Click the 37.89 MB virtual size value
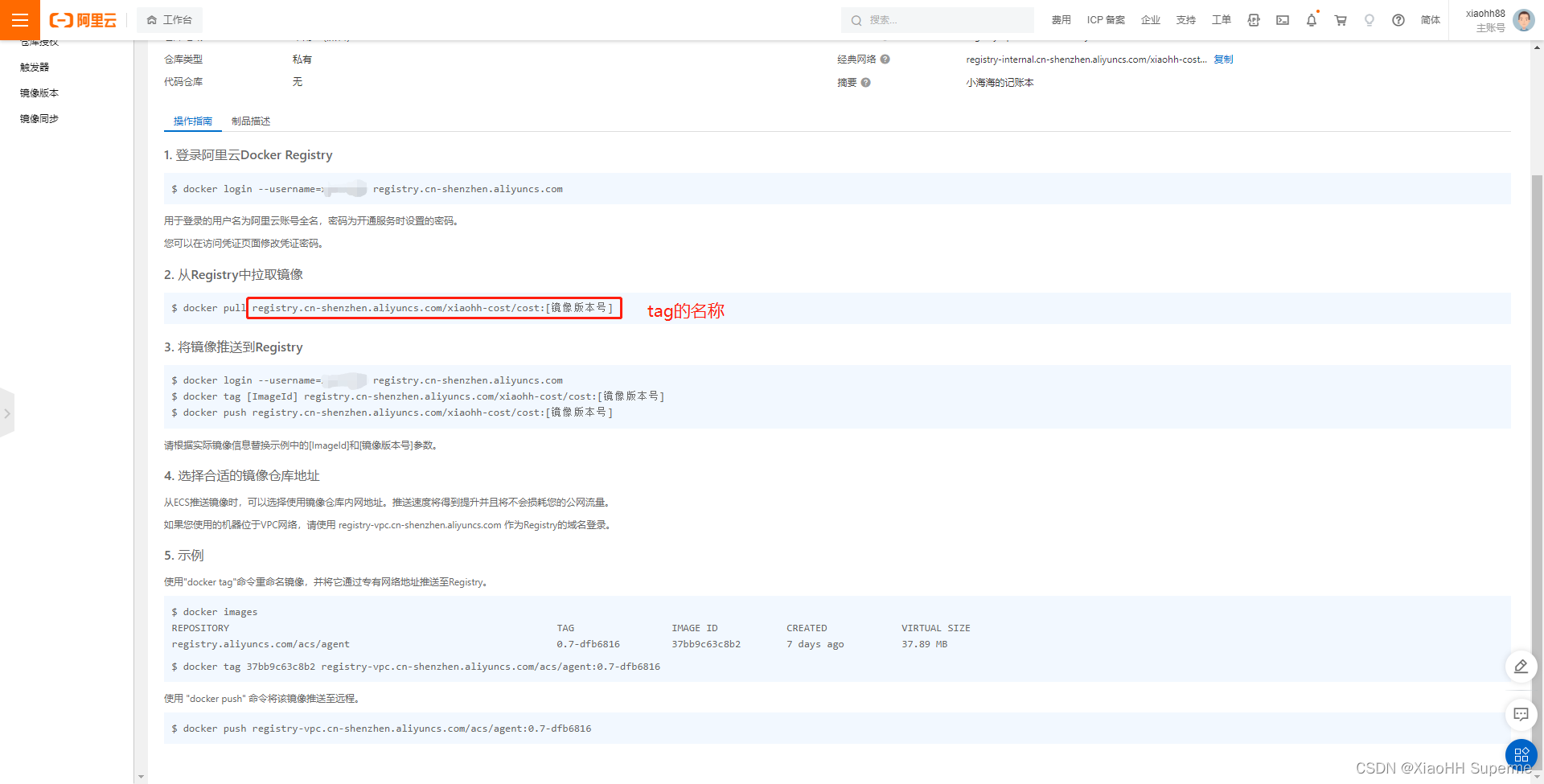The width and height of the screenshot is (1544, 784). [x=924, y=644]
